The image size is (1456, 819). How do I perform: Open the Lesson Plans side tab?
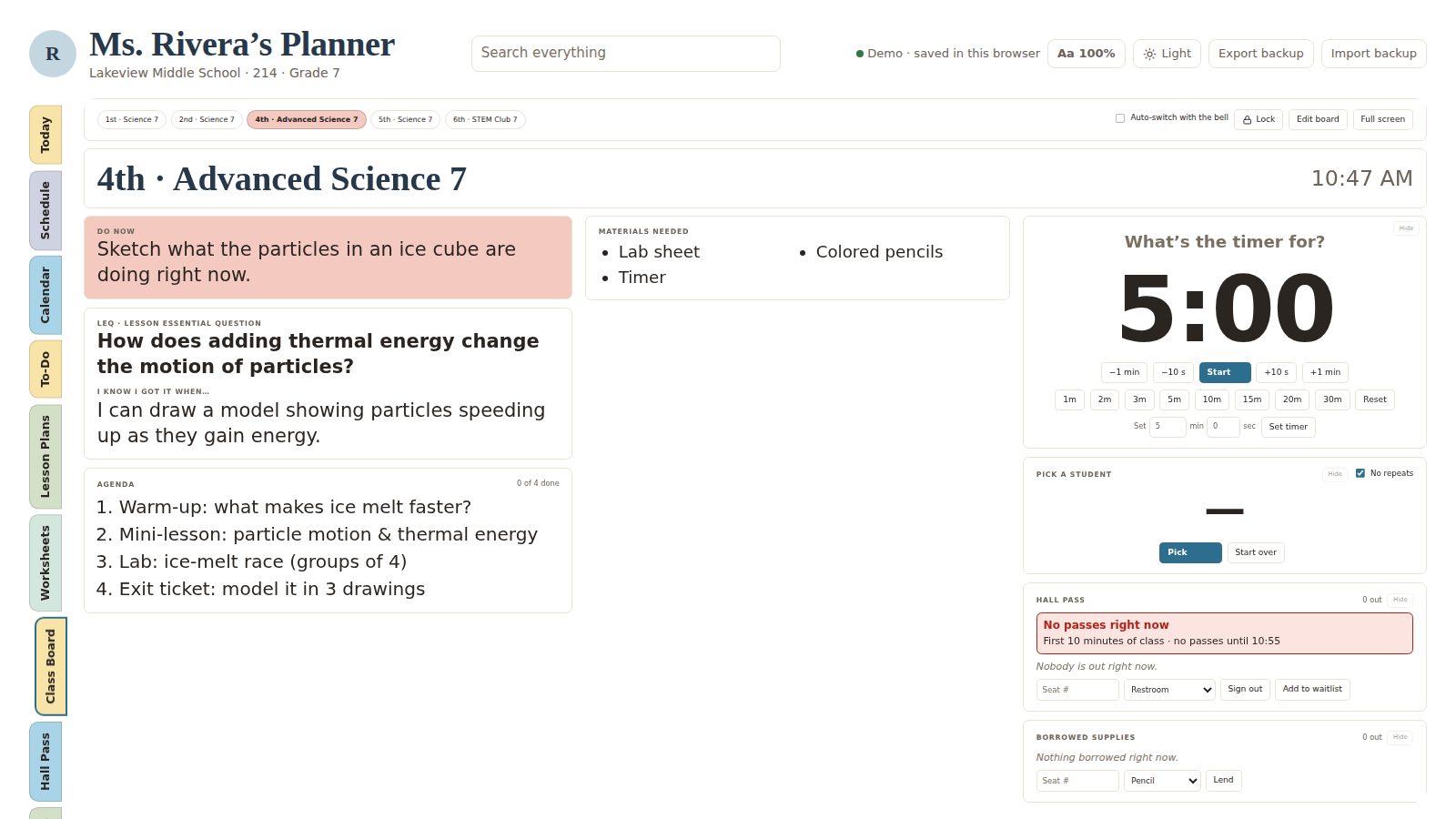45,457
